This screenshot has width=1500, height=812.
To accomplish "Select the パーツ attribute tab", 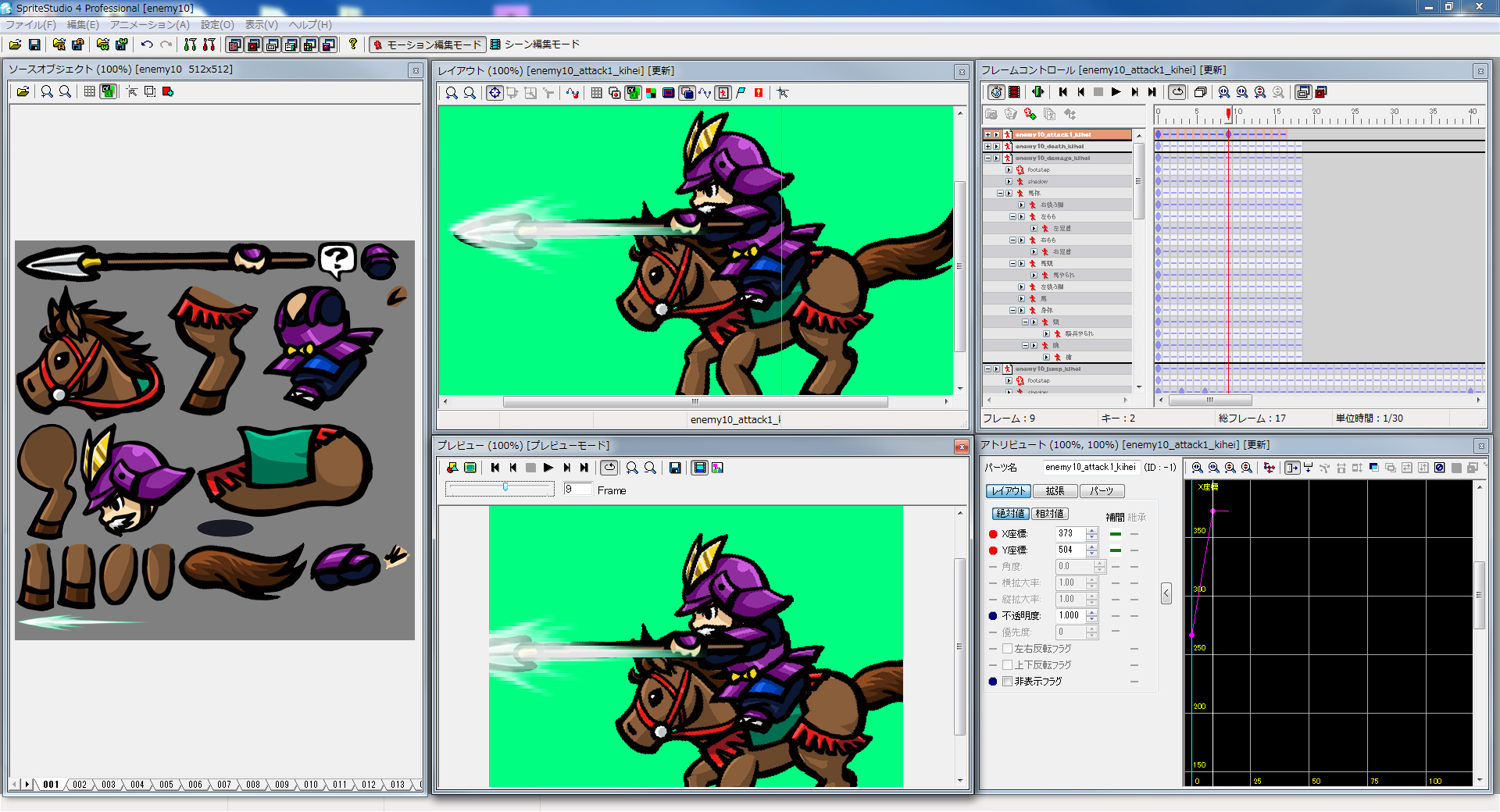I will 1102,491.
